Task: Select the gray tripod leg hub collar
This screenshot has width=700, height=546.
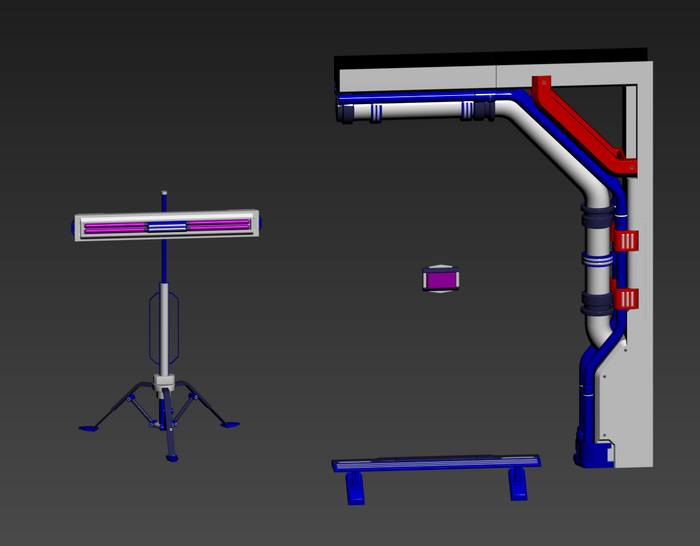Action: 164,383
